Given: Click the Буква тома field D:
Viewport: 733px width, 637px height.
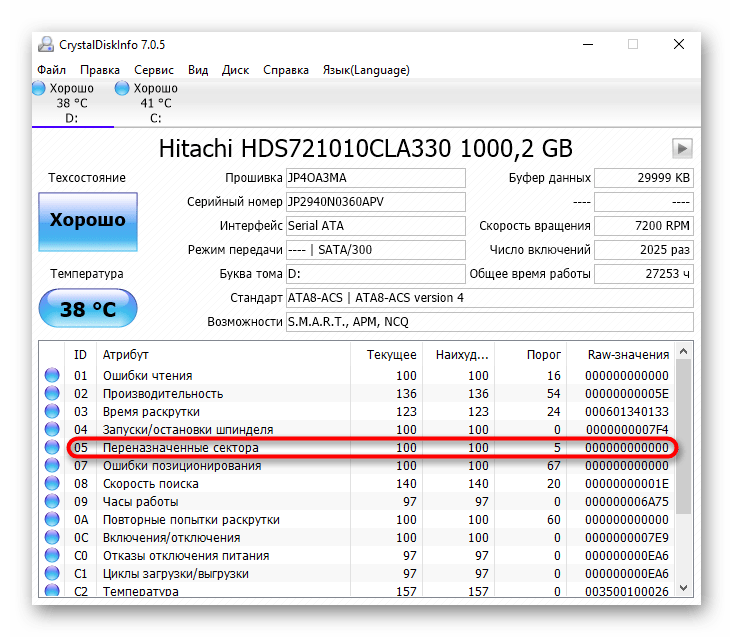Looking at the screenshot, I should tap(376, 274).
